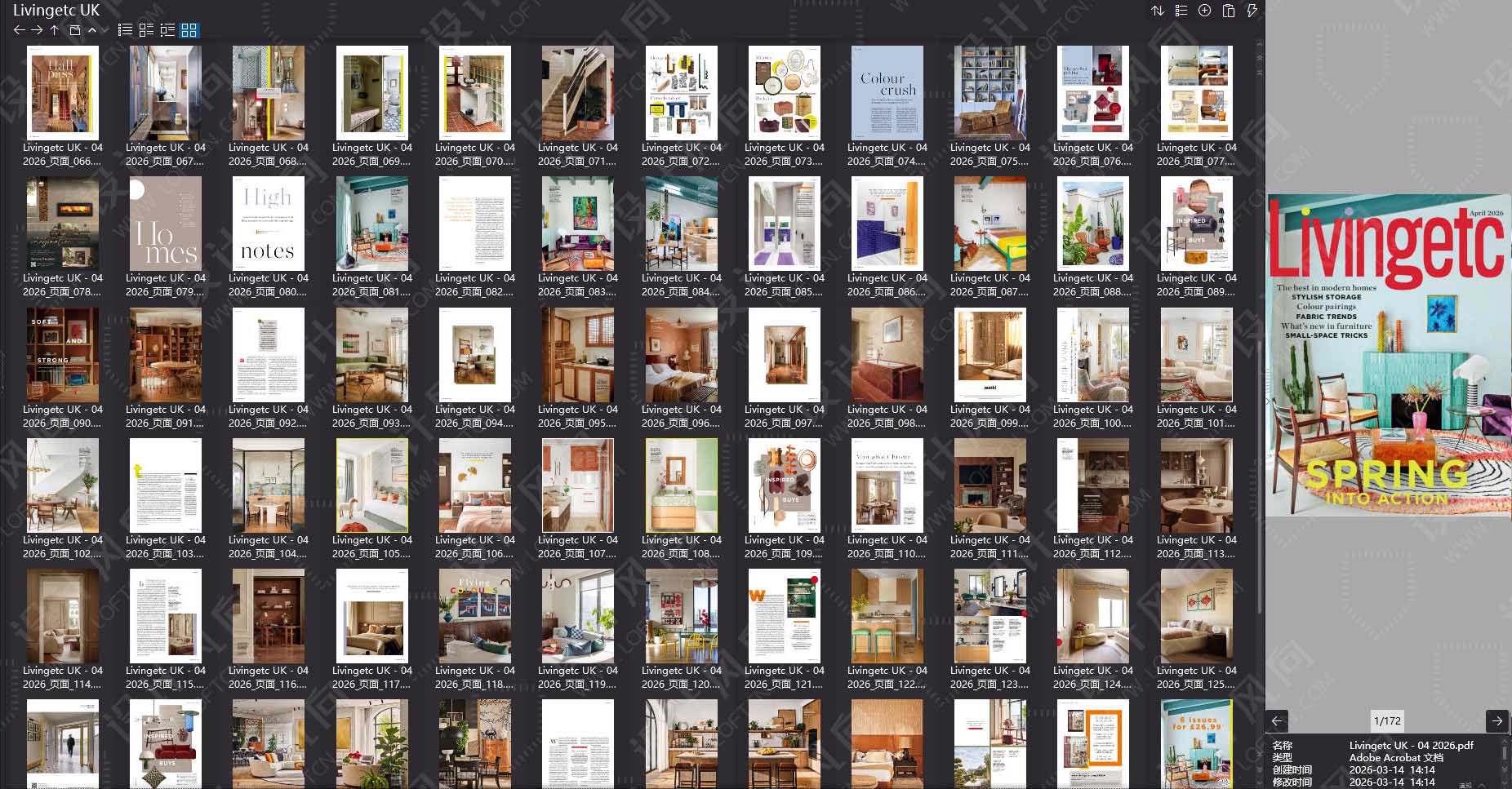The image size is (1512, 789).
Task: Click the 1/172 page number field
Action: point(1387,720)
